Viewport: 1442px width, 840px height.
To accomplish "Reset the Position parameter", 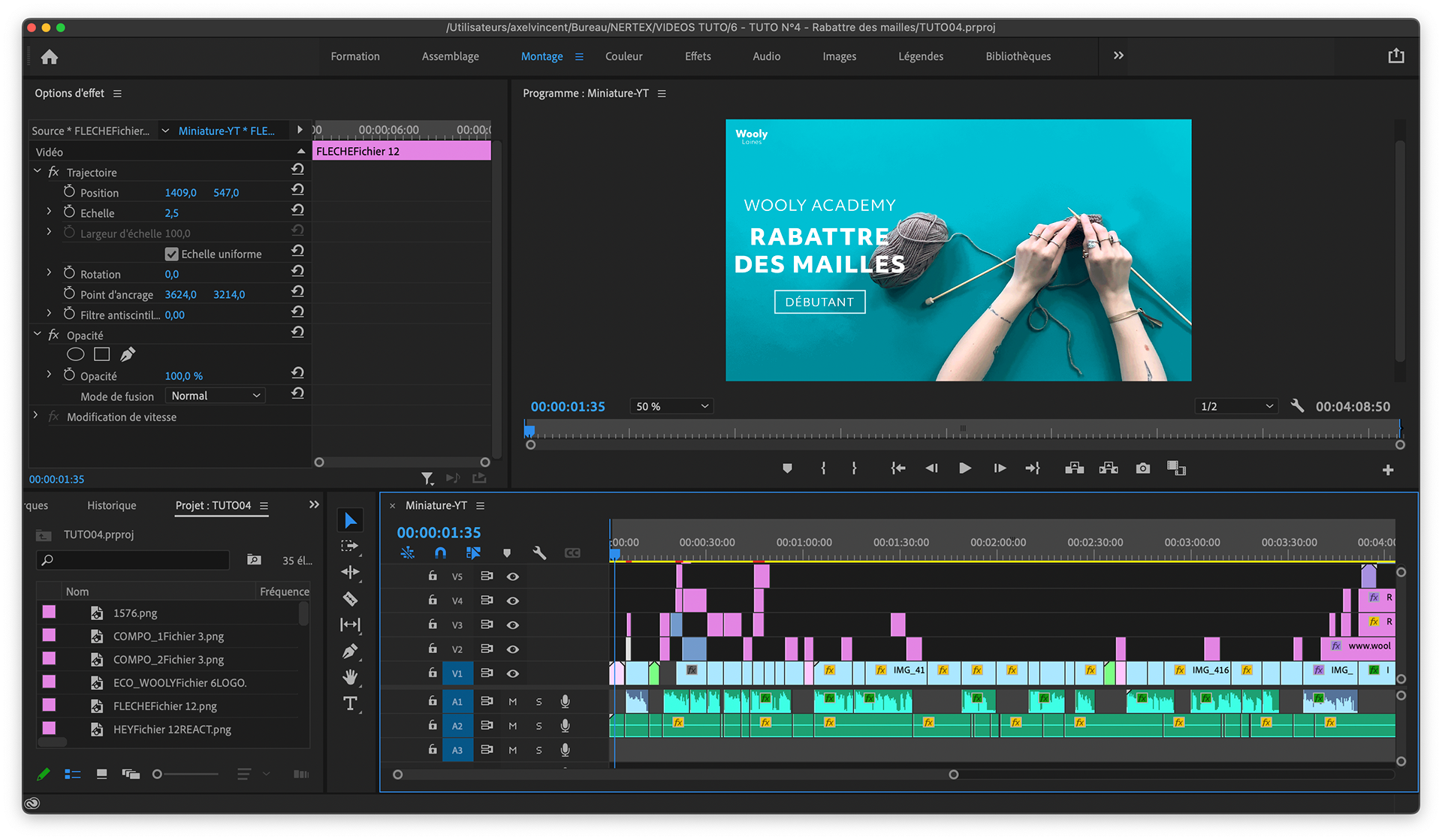I will [x=297, y=189].
